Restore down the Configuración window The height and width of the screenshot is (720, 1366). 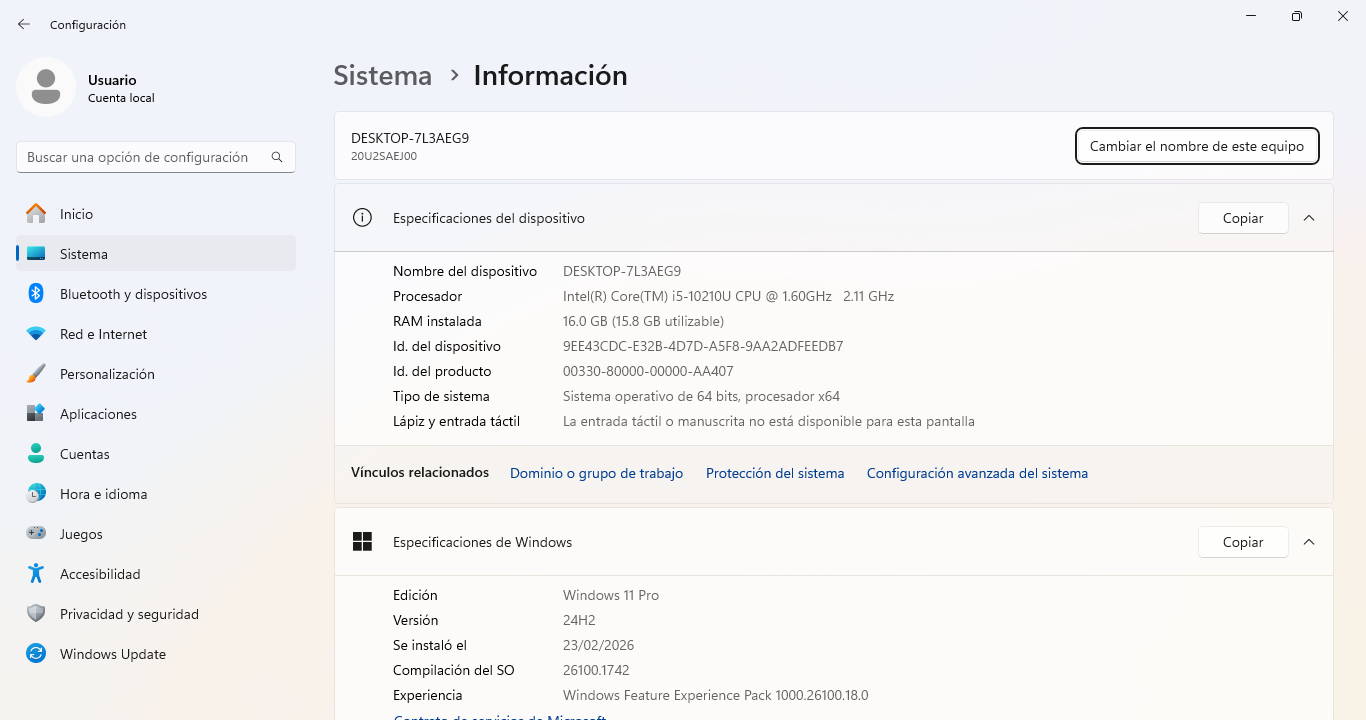[x=1297, y=16]
